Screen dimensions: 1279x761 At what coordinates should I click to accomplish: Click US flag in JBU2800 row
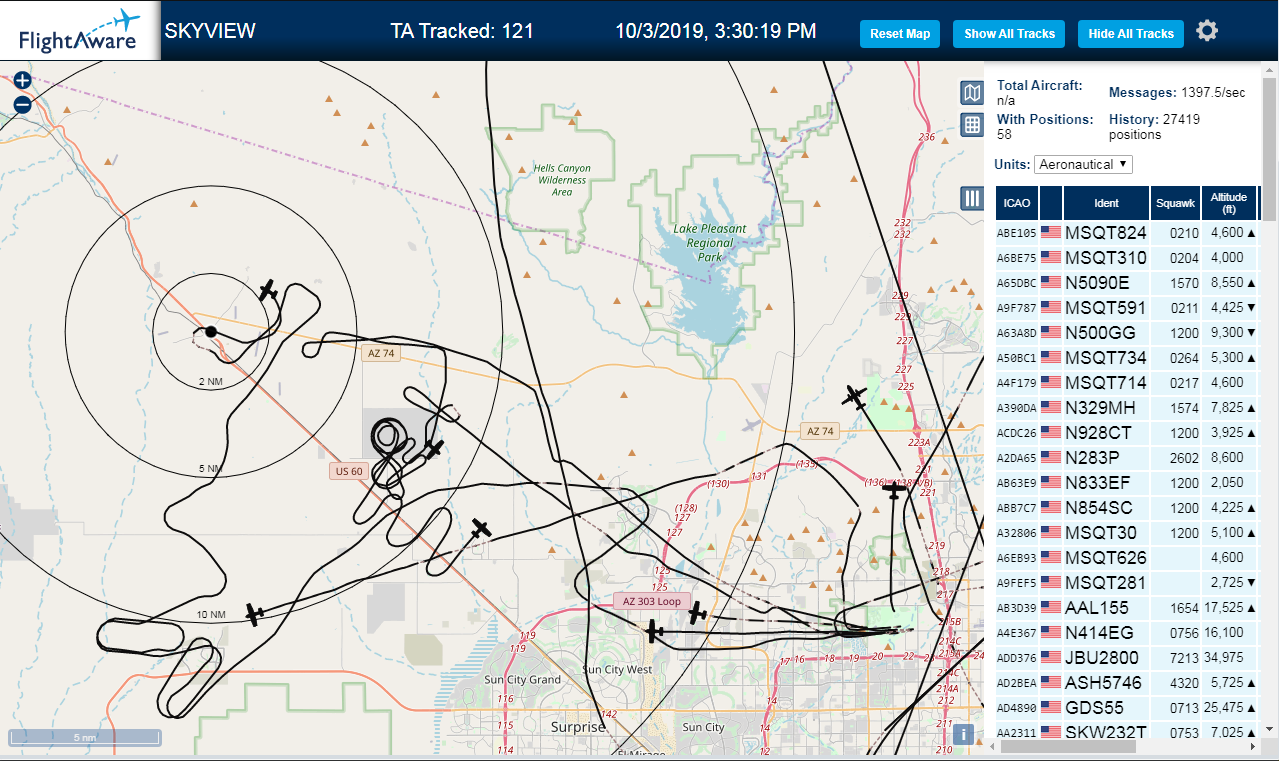click(1051, 657)
